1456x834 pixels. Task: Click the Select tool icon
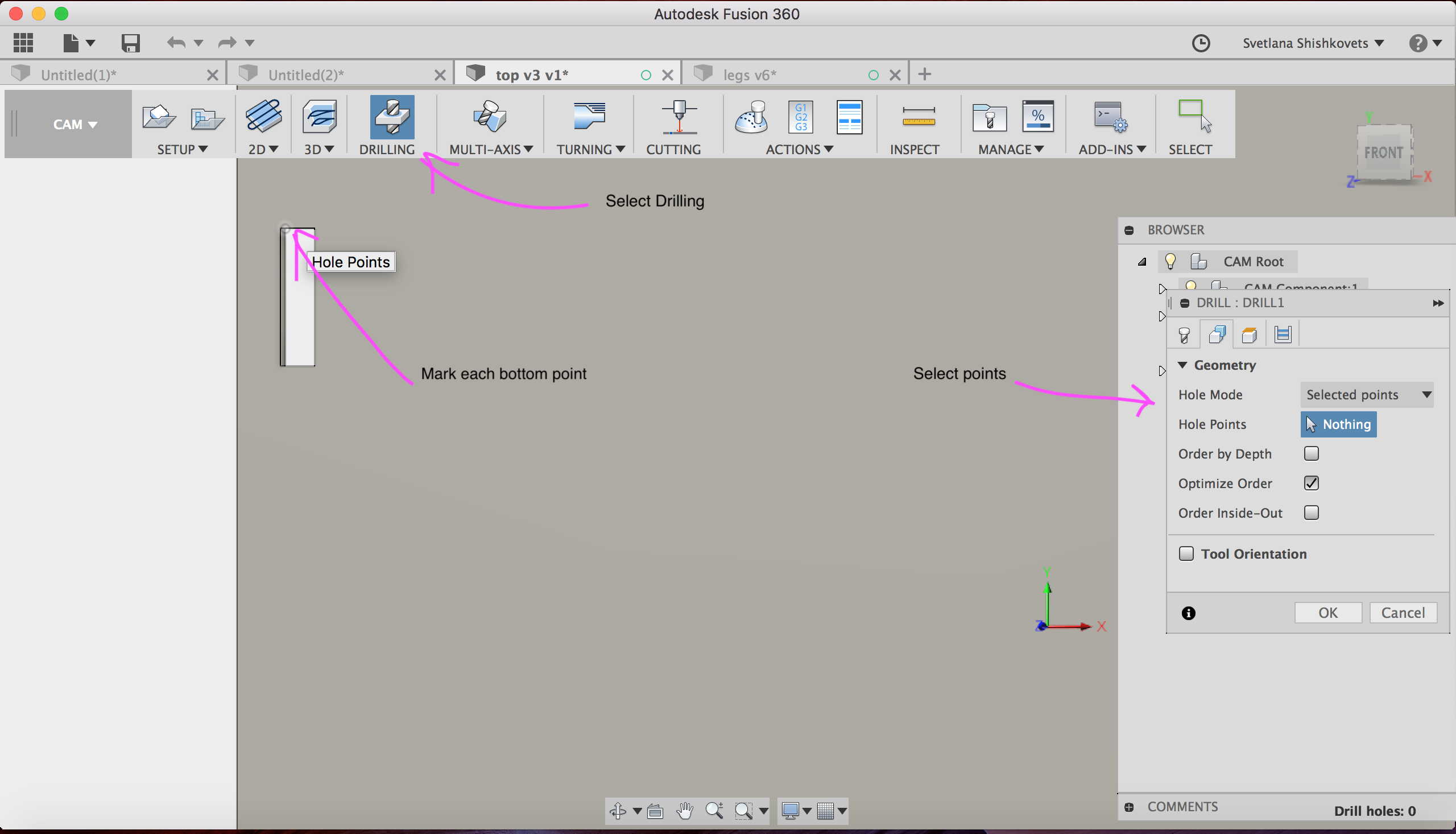pyautogui.click(x=1195, y=116)
